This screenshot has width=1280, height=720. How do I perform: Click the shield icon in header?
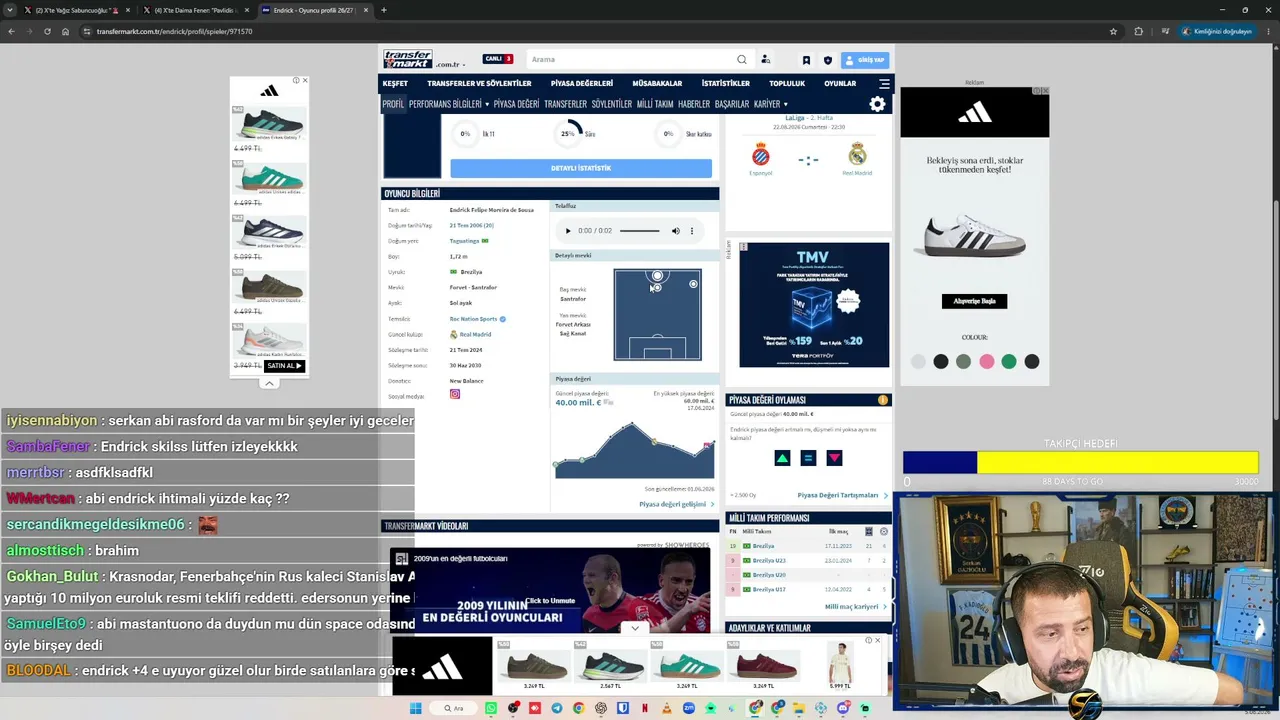click(x=827, y=60)
